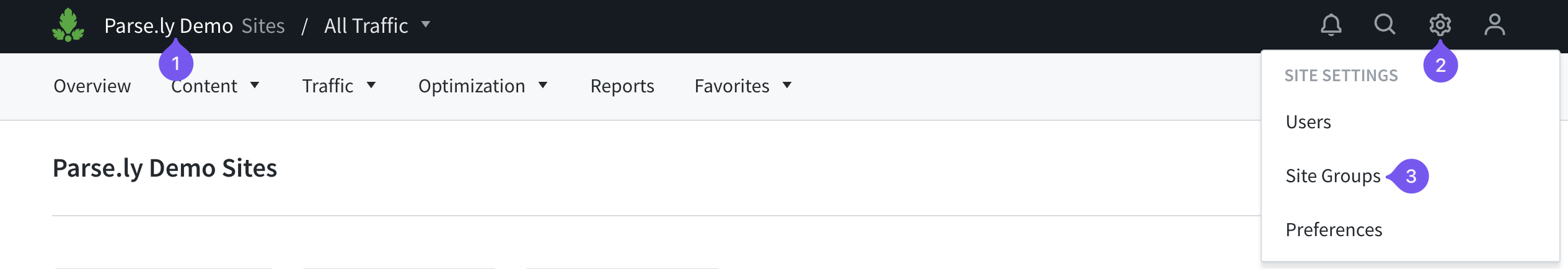Click the purple step 3 marker
This screenshot has width=1568, height=269.
(x=1411, y=177)
